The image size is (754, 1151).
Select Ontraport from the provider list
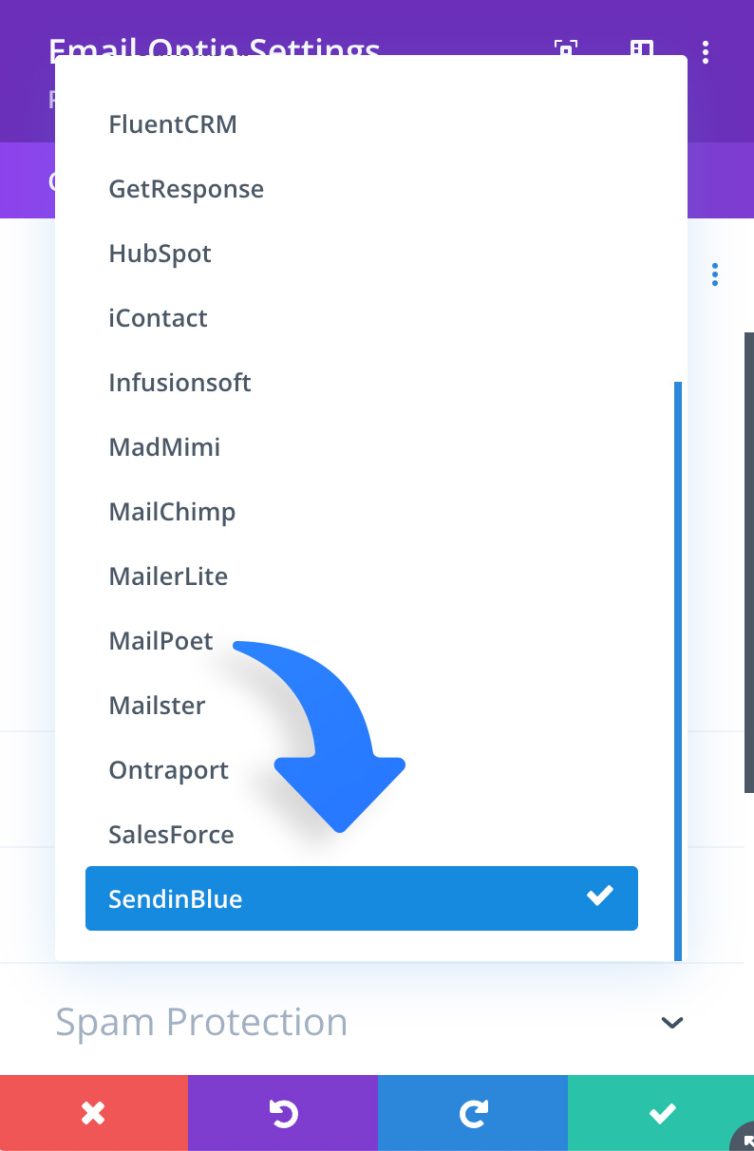click(167, 770)
